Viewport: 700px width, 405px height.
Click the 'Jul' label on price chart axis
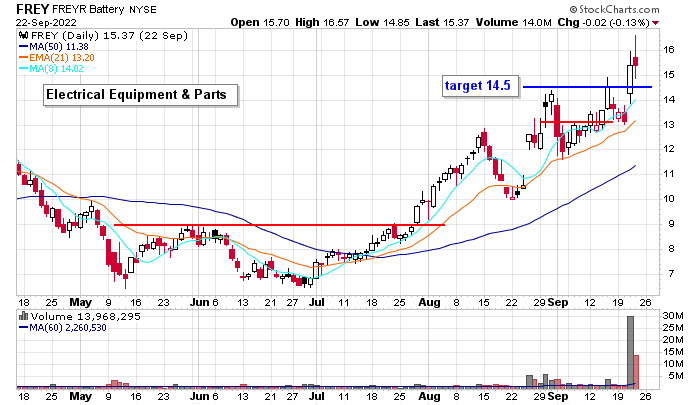(317, 302)
